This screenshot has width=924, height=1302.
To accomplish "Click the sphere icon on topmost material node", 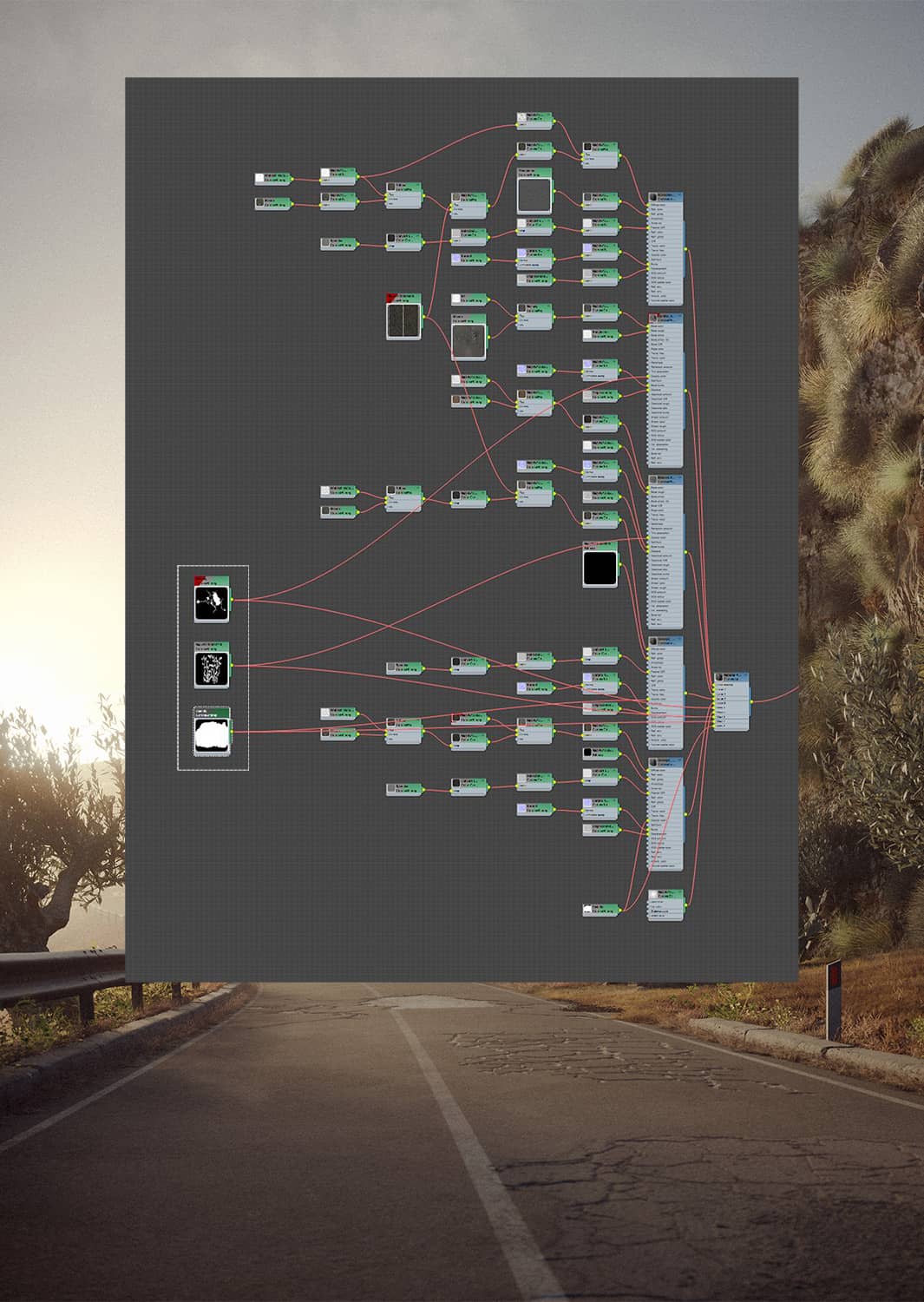I will coord(653,198).
